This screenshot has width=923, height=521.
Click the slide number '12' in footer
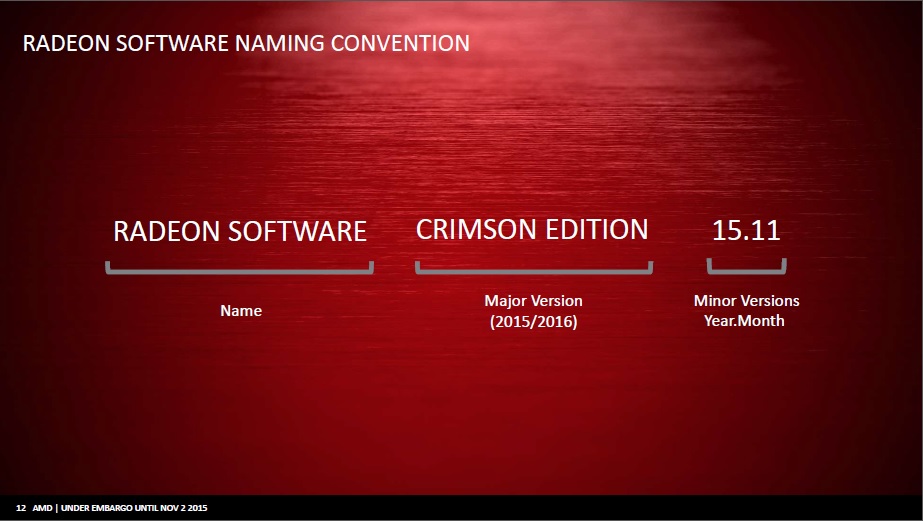point(21,508)
